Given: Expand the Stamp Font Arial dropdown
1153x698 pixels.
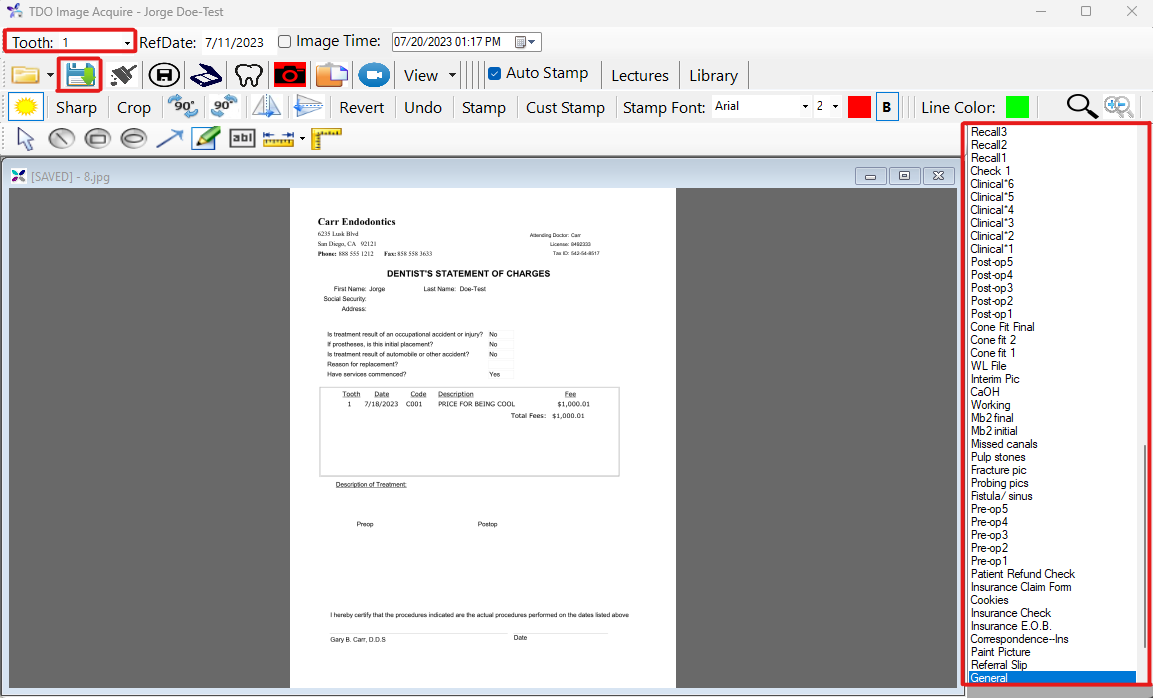Looking at the screenshot, I should [805, 107].
